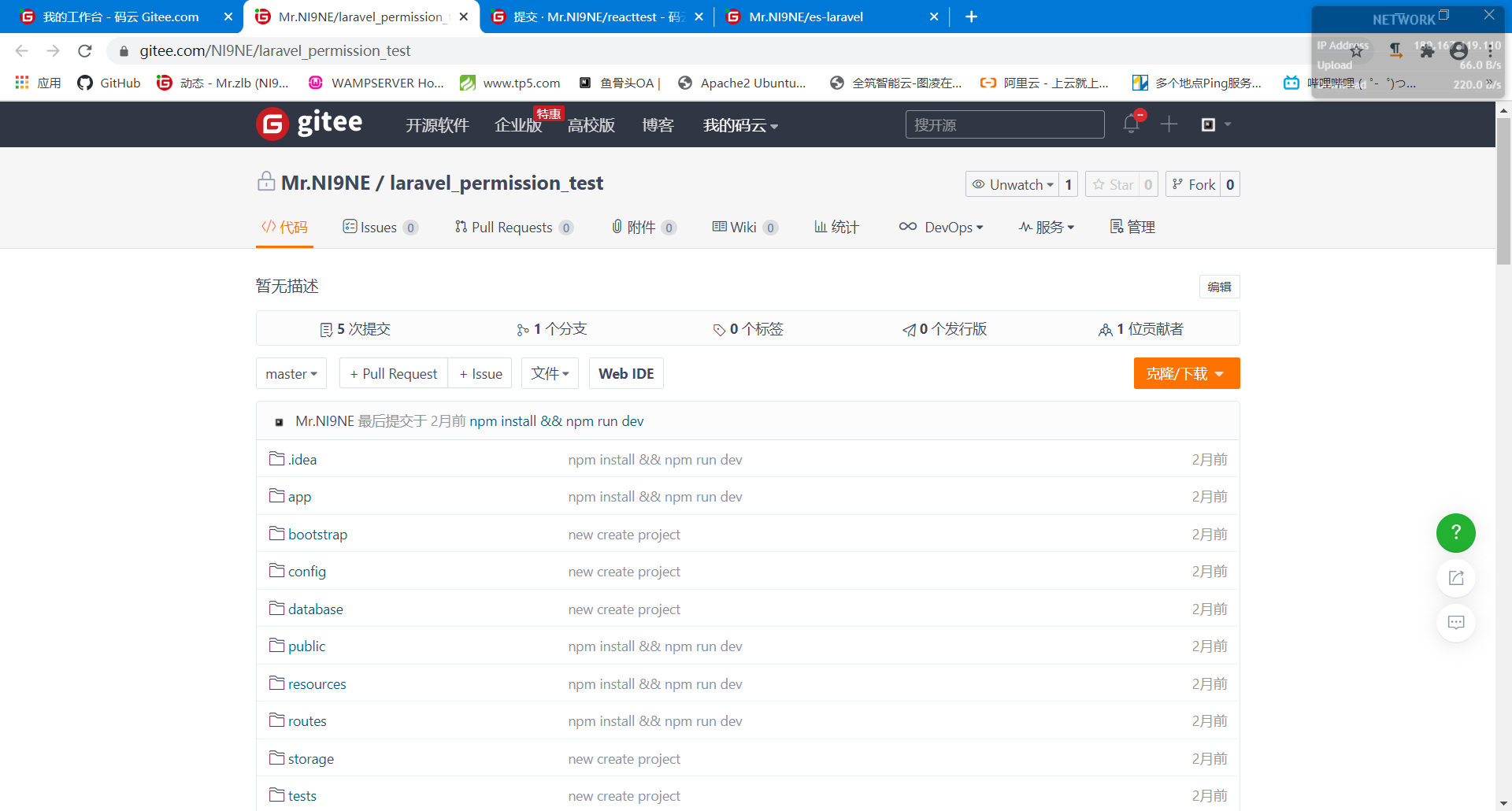The height and width of the screenshot is (811, 1512).
Task: Open the feedback chat bubble icon
Action: pos(1455,623)
